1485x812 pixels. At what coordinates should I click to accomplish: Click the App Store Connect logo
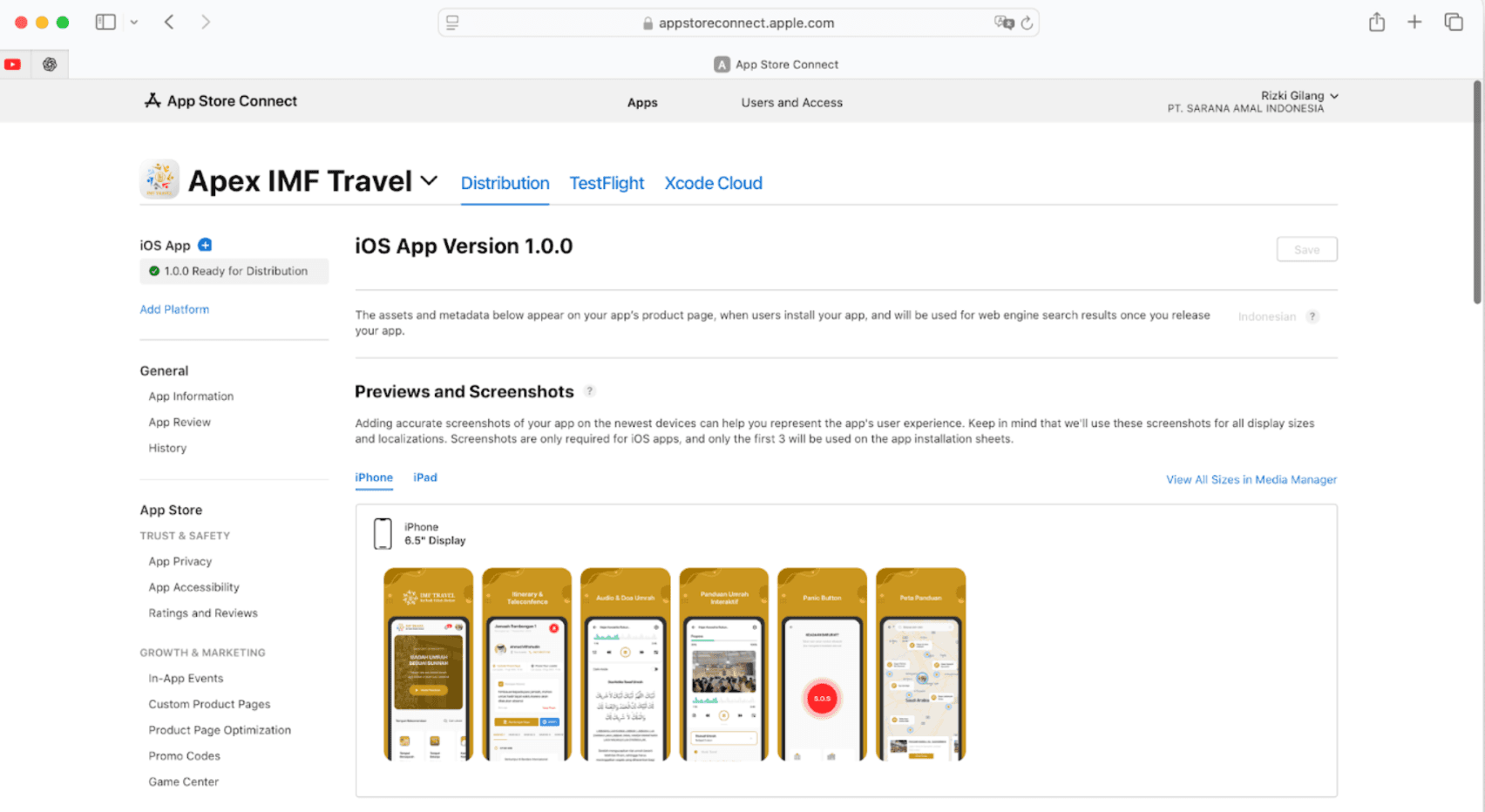(220, 101)
